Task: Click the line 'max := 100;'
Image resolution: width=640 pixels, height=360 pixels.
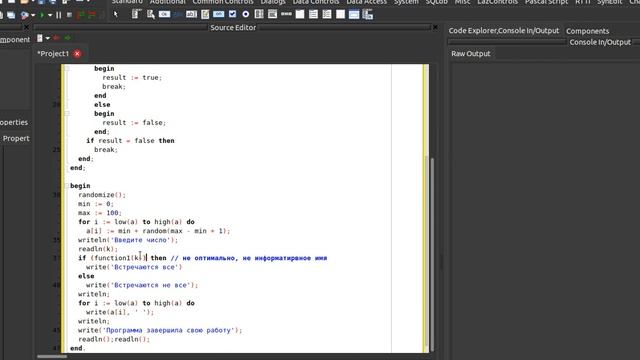Action: pos(100,213)
